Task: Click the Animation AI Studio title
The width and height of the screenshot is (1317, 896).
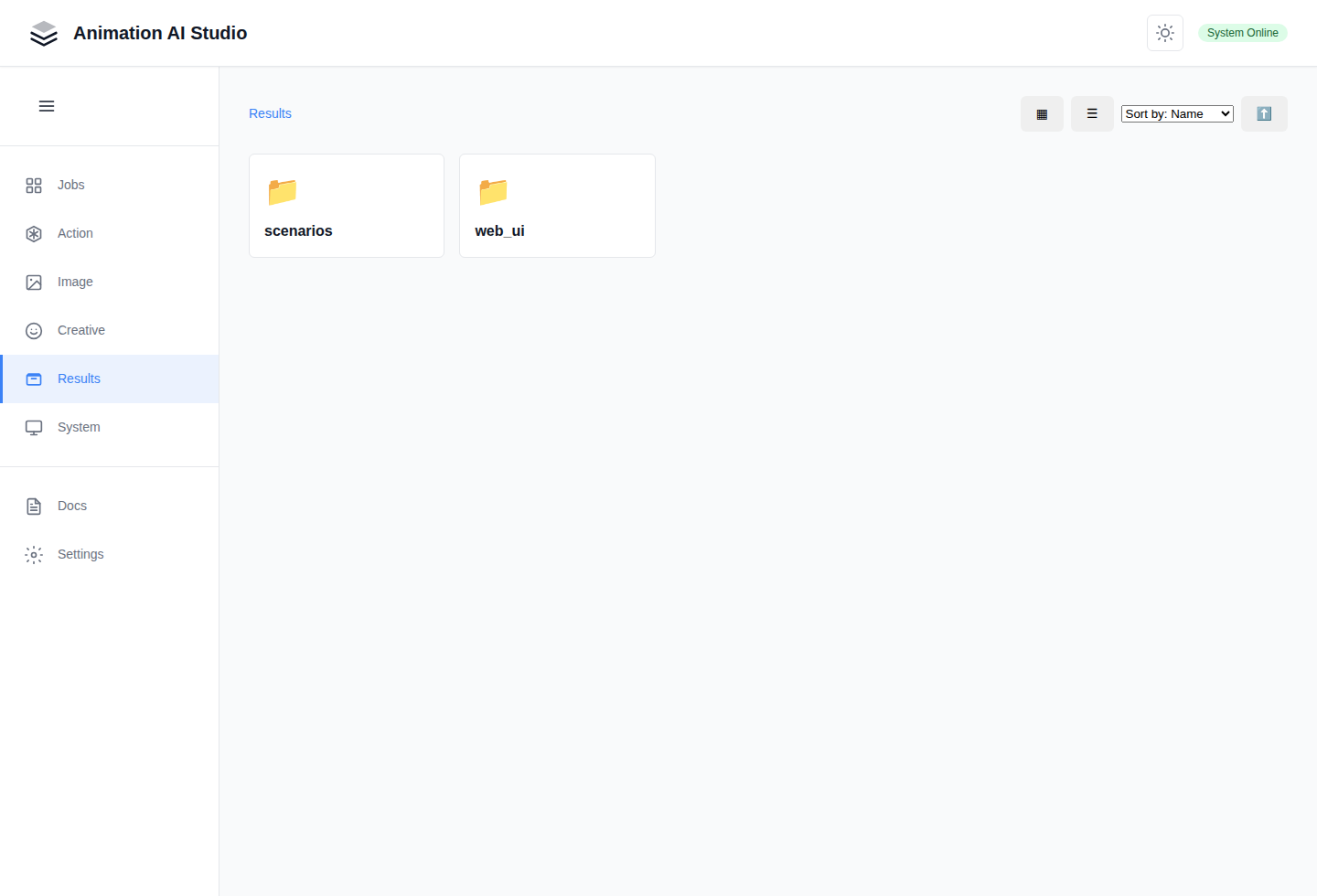Action: point(160,33)
